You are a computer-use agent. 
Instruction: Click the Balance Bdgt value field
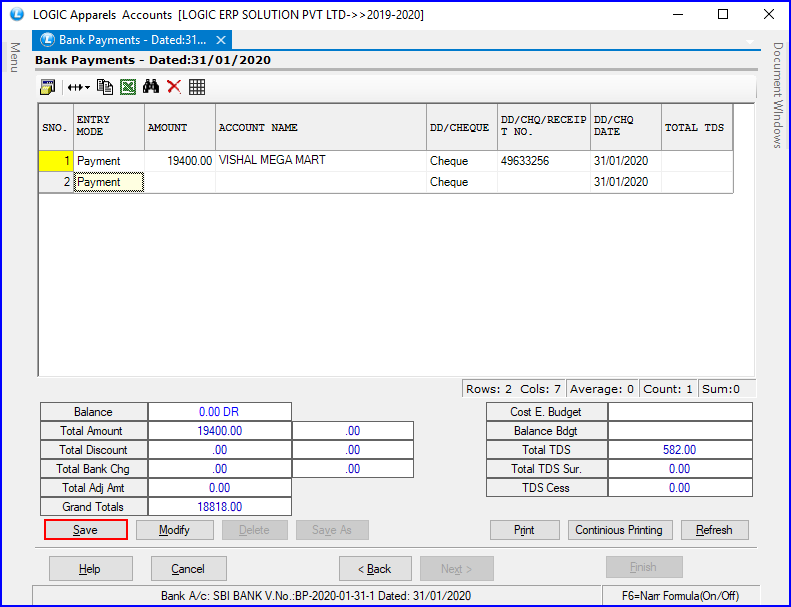(x=680, y=431)
